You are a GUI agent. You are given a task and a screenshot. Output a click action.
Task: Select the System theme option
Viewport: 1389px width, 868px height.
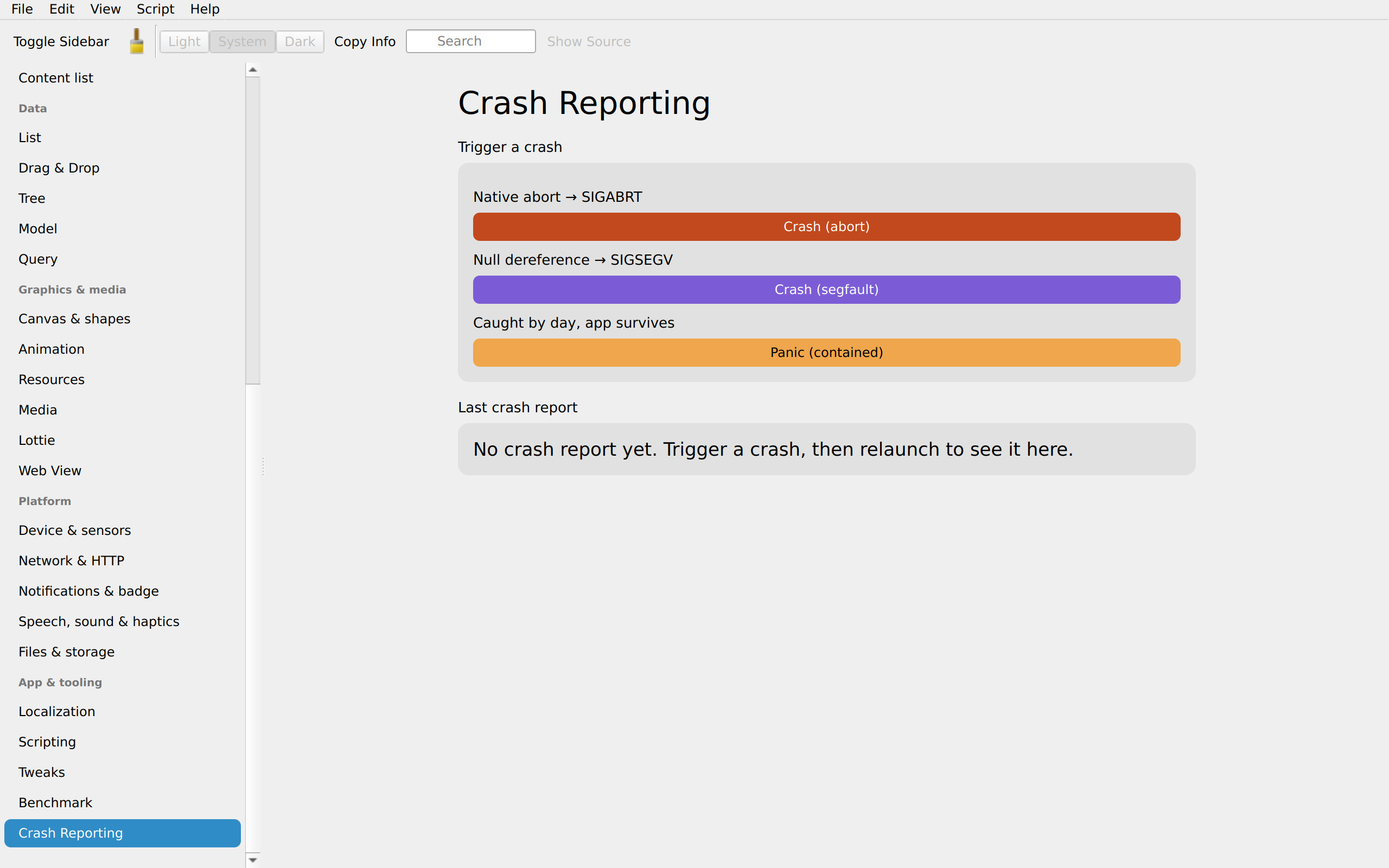click(x=242, y=41)
